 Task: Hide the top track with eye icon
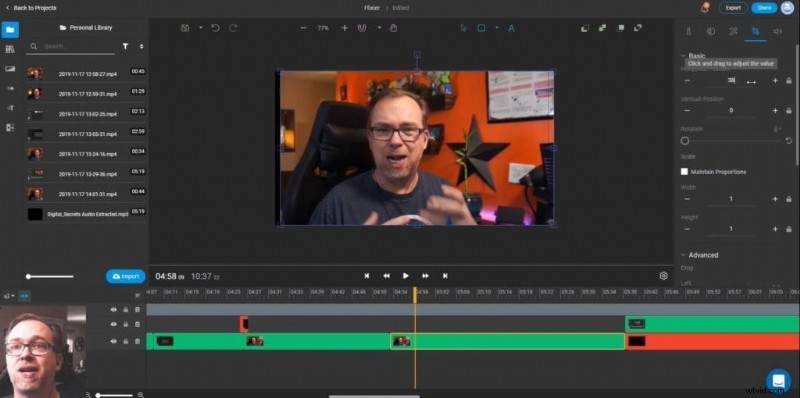point(113,309)
